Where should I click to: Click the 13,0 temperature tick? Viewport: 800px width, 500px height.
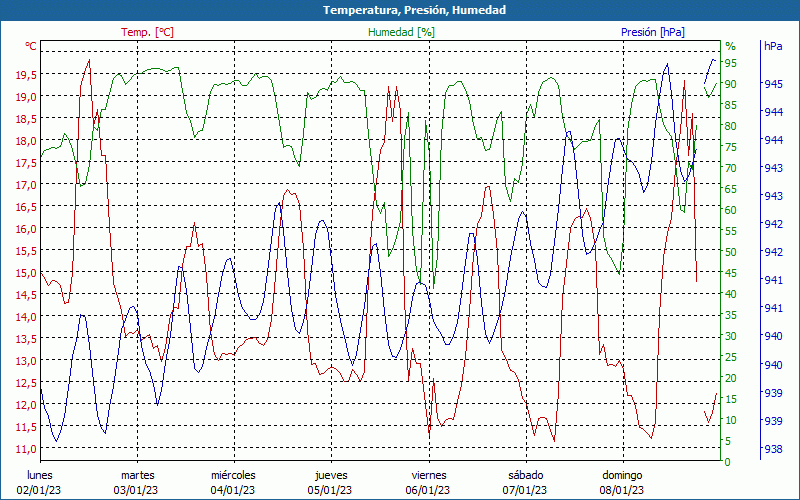26,361
